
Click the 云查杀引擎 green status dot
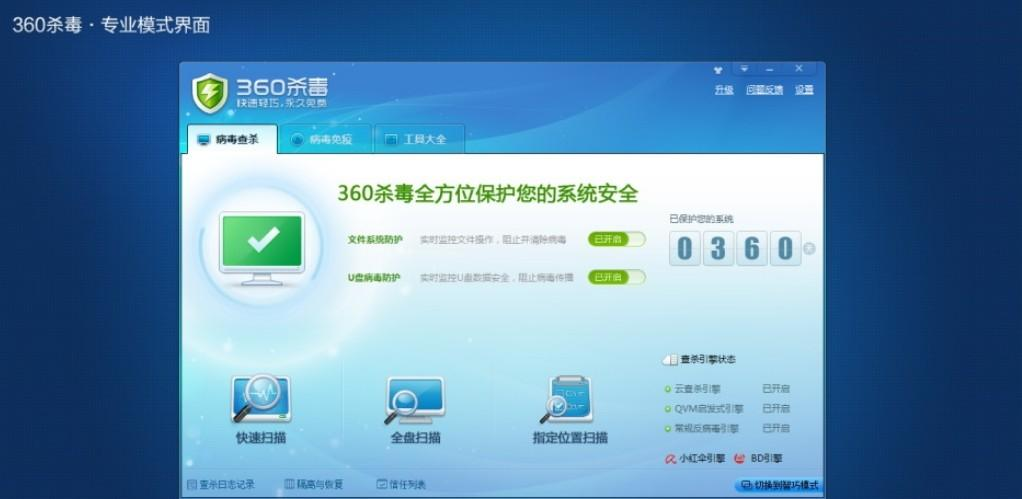[x=667, y=389]
